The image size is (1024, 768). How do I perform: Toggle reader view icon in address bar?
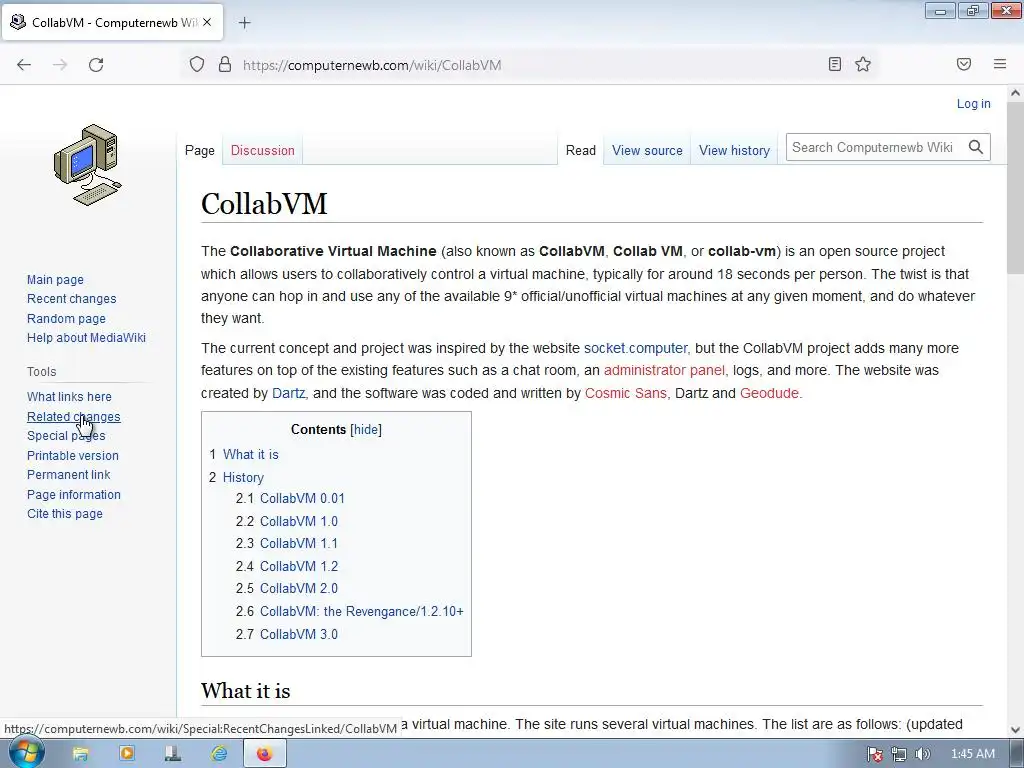(x=835, y=64)
